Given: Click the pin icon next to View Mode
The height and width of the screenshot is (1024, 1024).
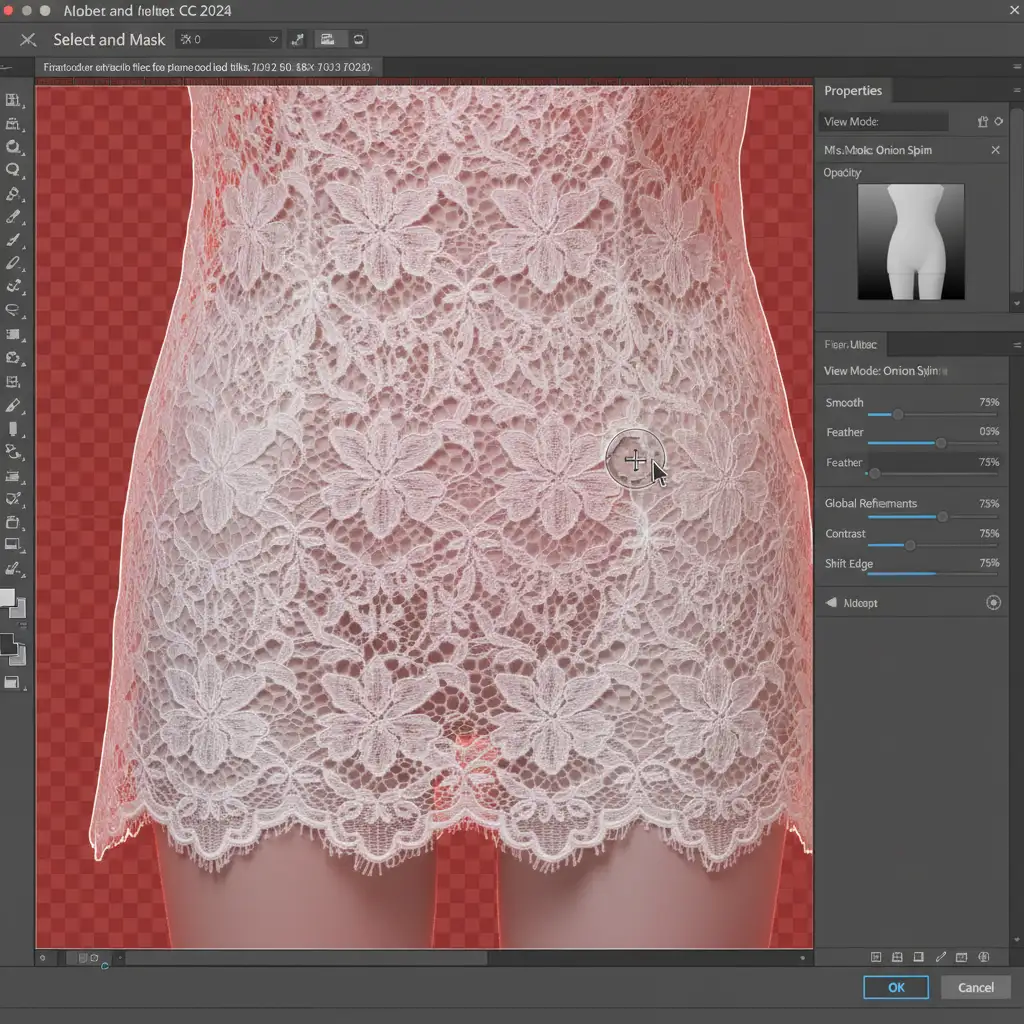Looking at the screenshot, I should pyautogui.click(x=982, y=122).
